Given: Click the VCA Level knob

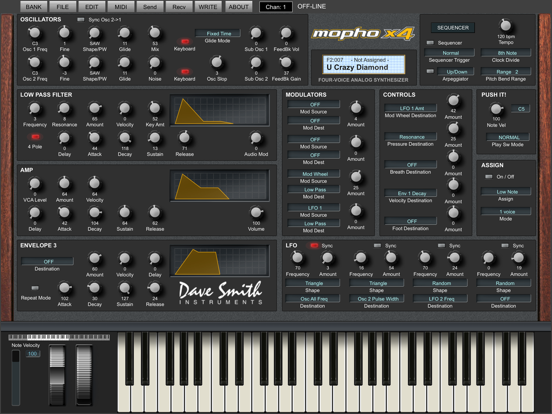Looking at the screenshot, I should (x=34, y=183).
